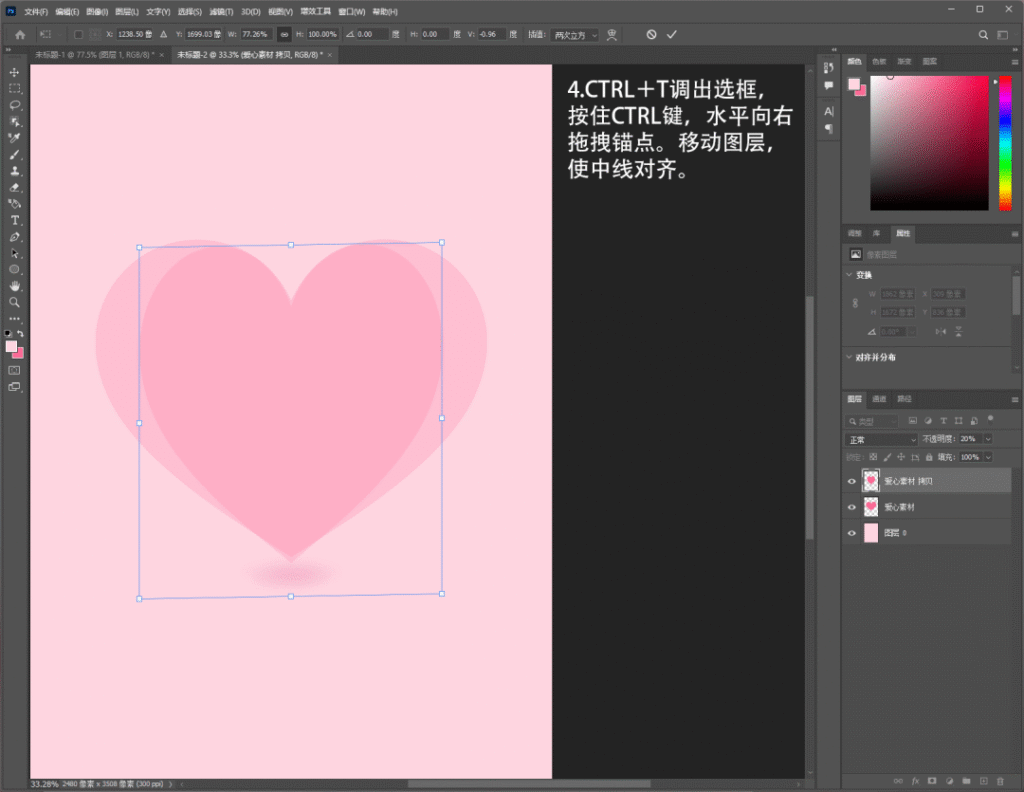The image size is (1024, 792).
Task: Toggle the layer filter on/off switch
Action: point(991,419)
